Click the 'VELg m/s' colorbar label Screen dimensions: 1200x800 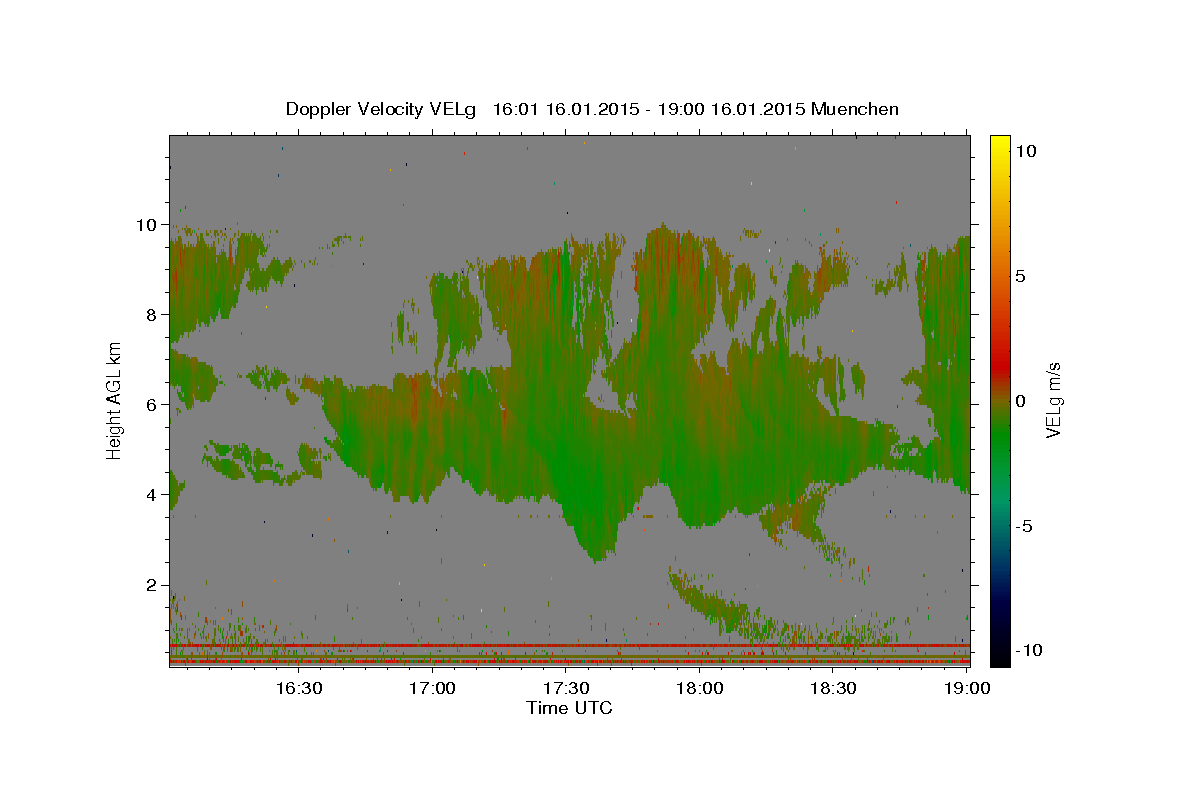tap(1053, 400)
